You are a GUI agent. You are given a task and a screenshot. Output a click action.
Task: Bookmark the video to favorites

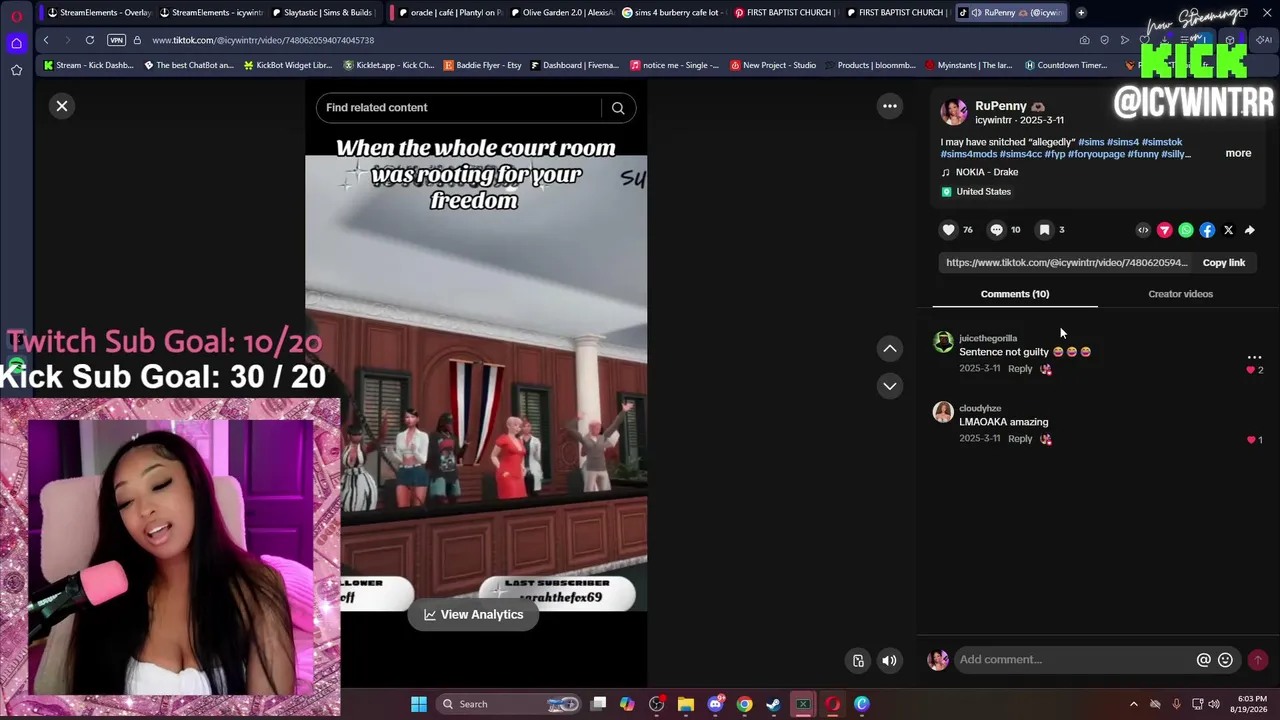[x=1044, y=230]
